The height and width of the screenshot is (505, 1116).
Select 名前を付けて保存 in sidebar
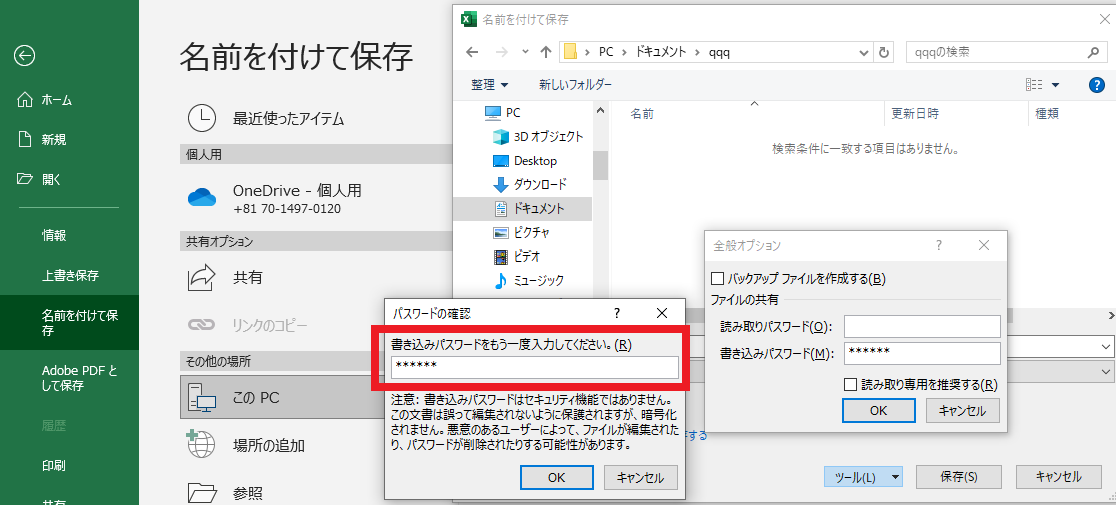pos(69,323)
